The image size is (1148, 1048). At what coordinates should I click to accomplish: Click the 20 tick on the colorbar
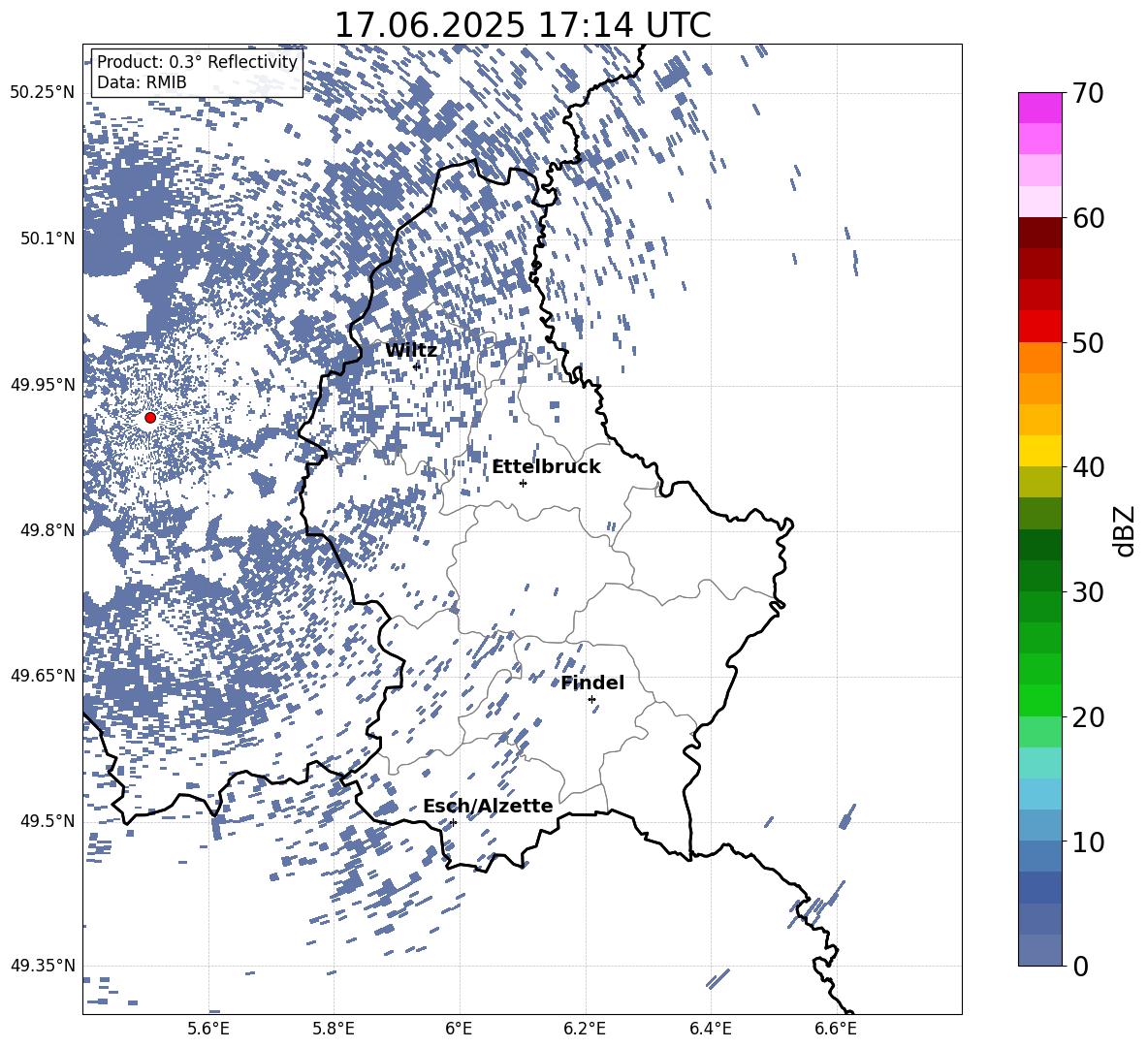click(1087, 716)
